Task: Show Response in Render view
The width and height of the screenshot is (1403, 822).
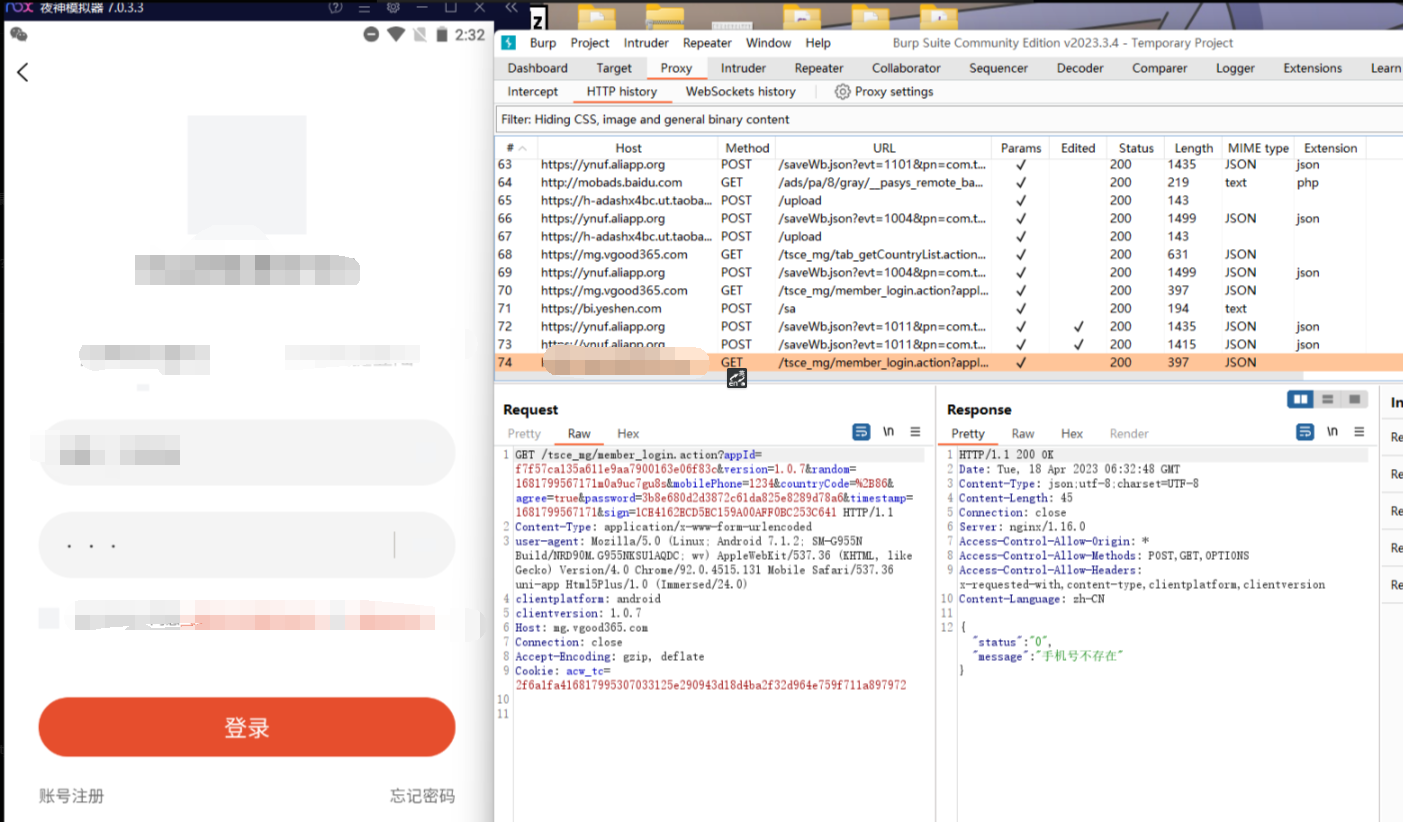Action: point(1129,433)
